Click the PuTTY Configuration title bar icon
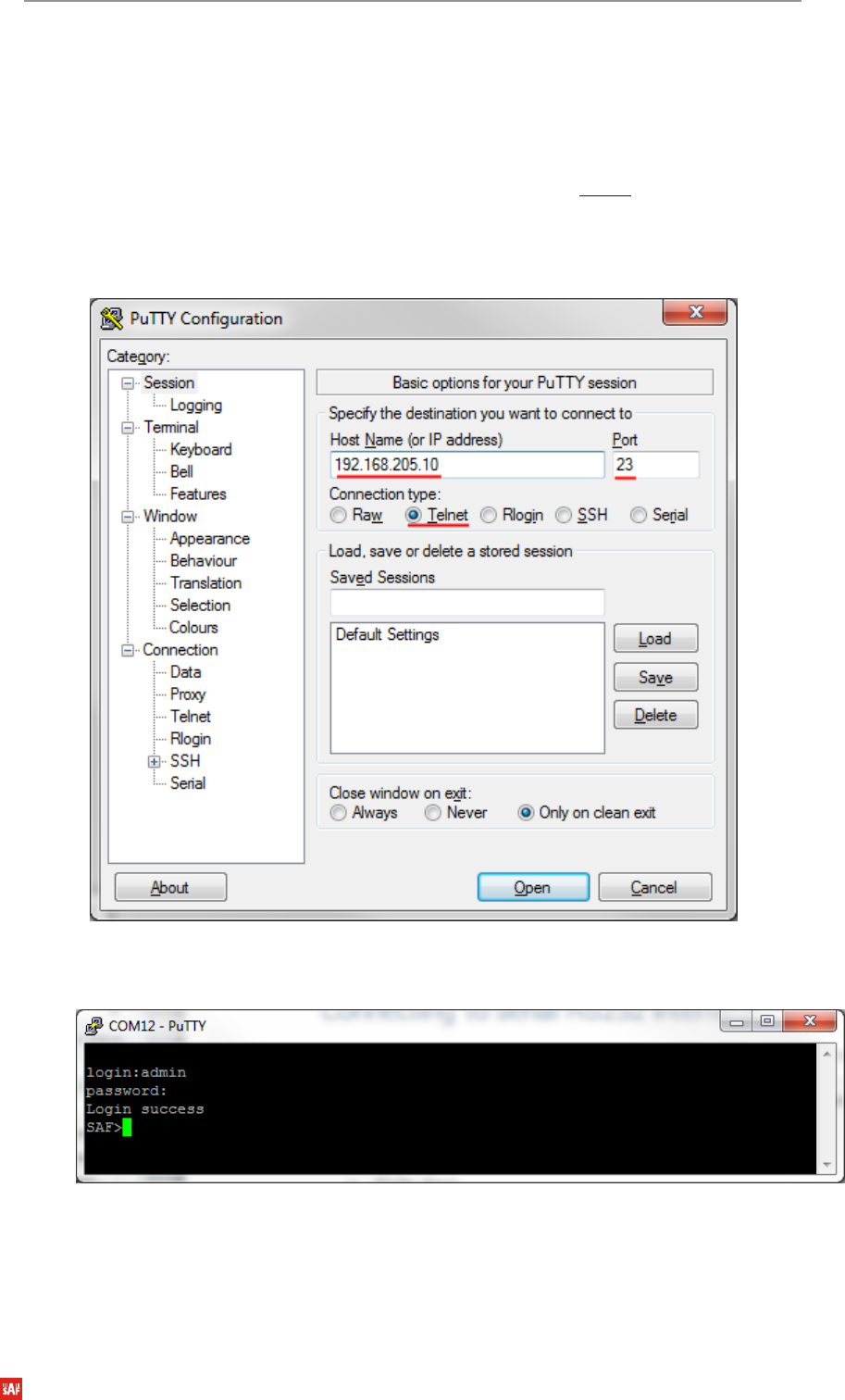The height and width of the screenshot is (1400, 845). pos(112,319)
